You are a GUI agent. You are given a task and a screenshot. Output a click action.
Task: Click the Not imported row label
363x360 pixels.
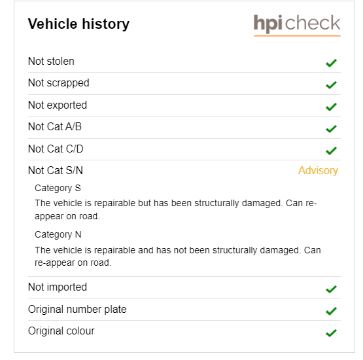pyautogui.click(x=57, y=287)
